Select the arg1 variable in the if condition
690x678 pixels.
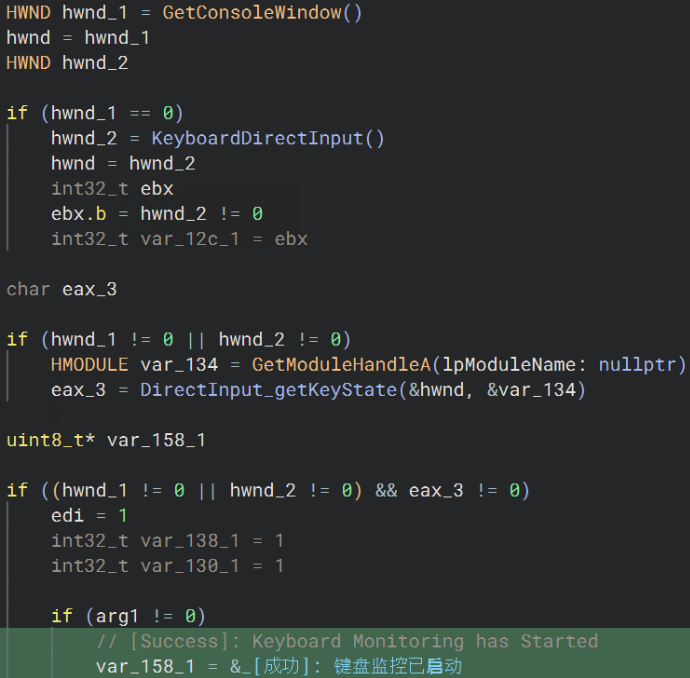click(x=117, y=616)
